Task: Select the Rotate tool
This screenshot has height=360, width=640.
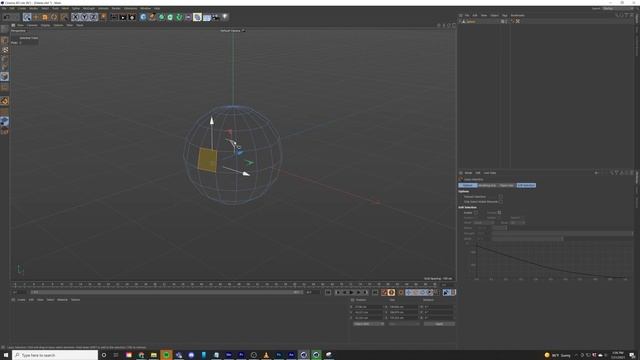Action: (54, 17)
